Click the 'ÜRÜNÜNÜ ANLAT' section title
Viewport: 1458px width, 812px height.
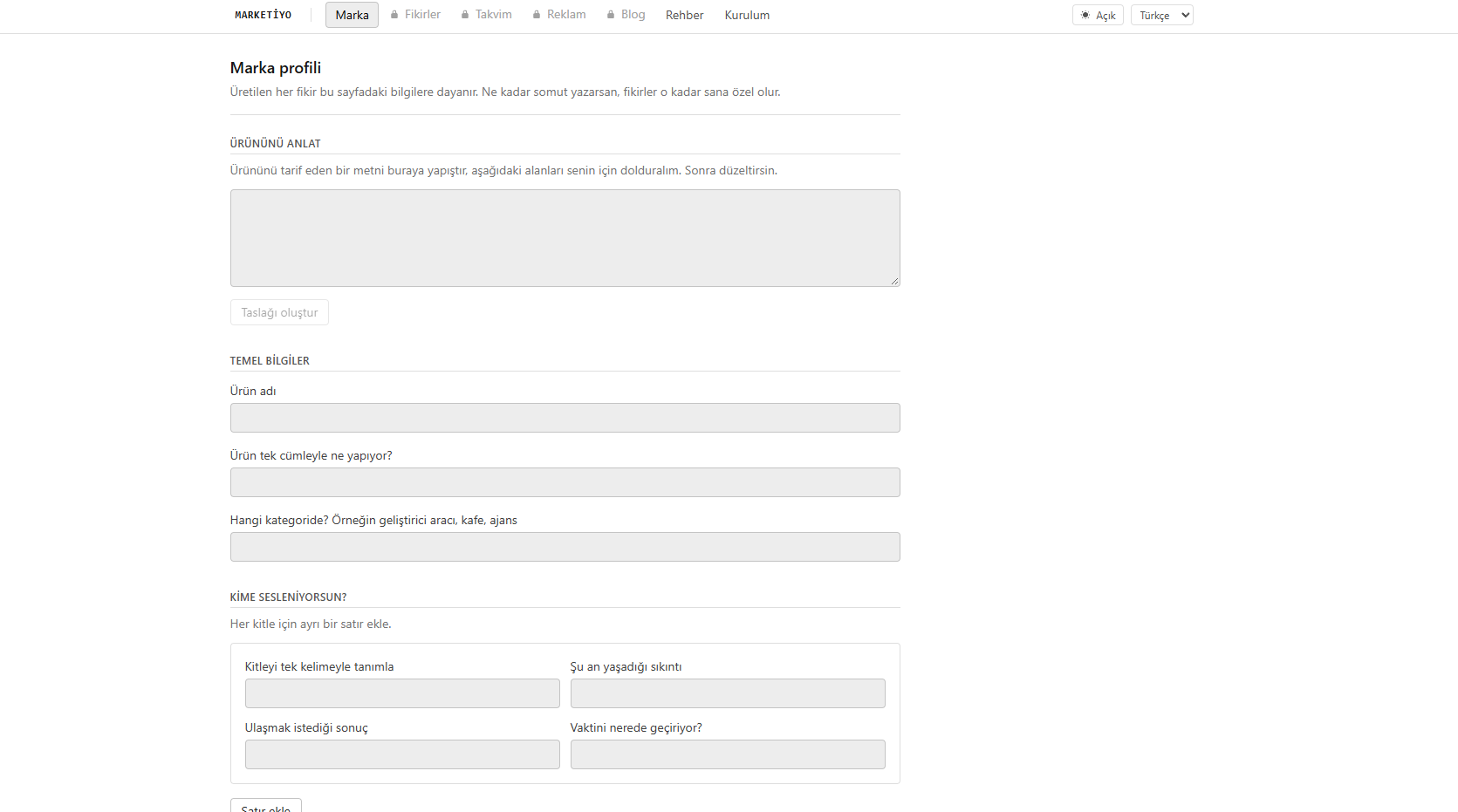276,143
